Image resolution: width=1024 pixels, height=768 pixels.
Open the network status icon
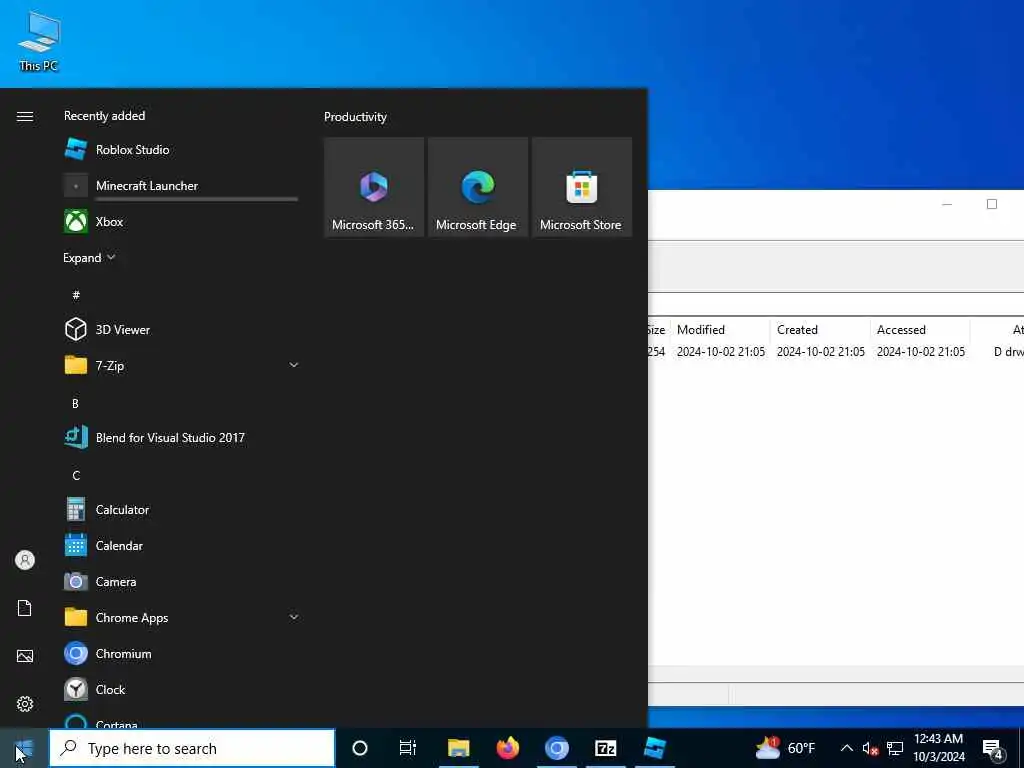click(x=895, y=748)
